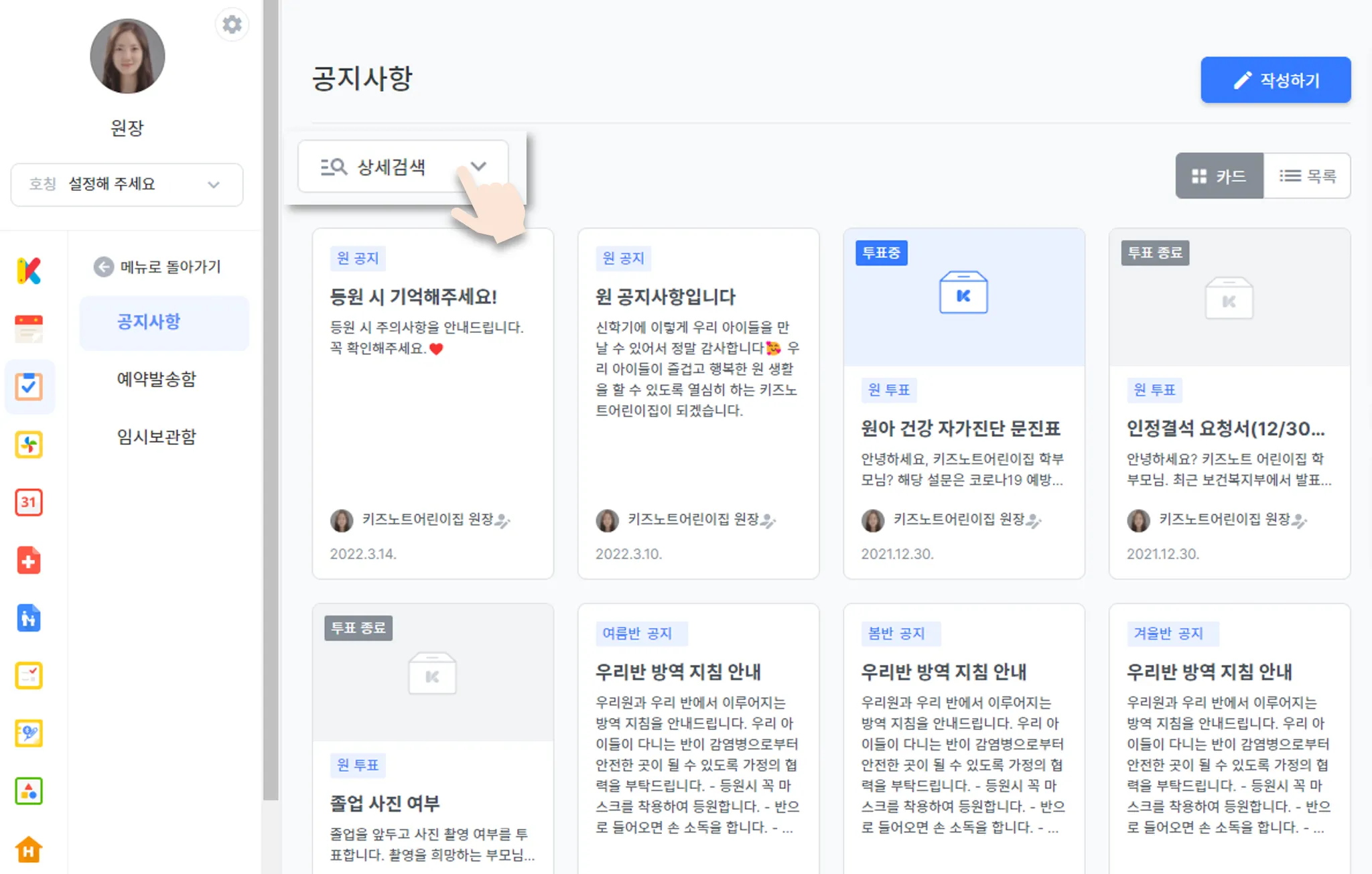Open the settings gear icon

[x=232, y=25]
